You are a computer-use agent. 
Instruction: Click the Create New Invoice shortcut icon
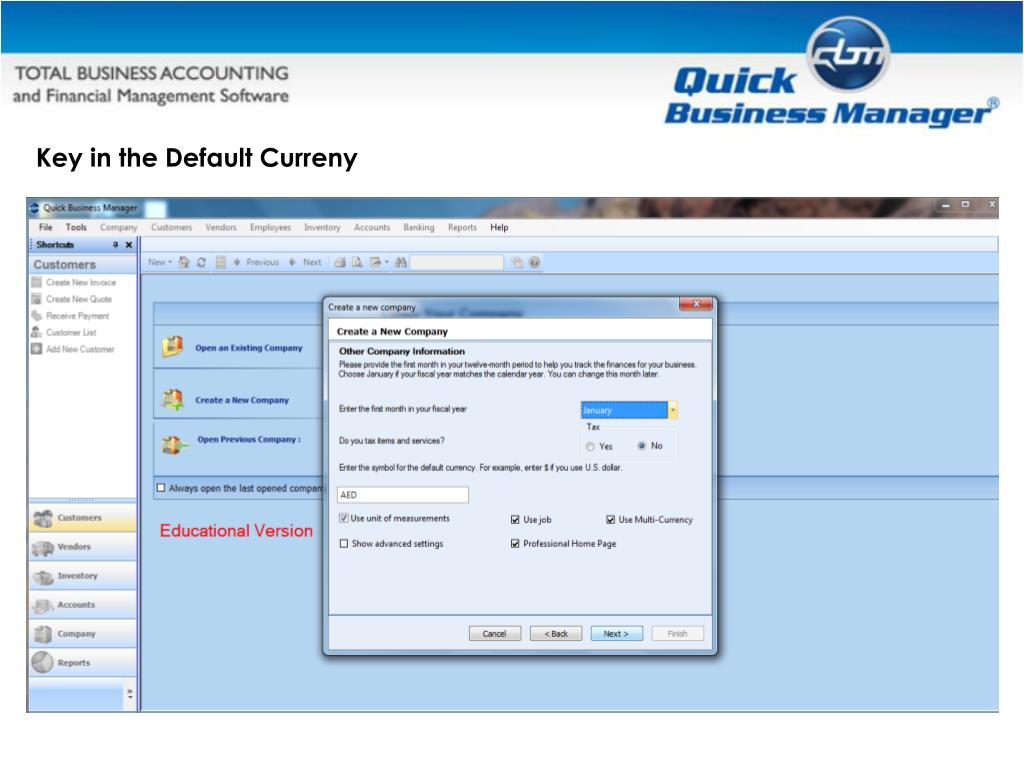37,282
